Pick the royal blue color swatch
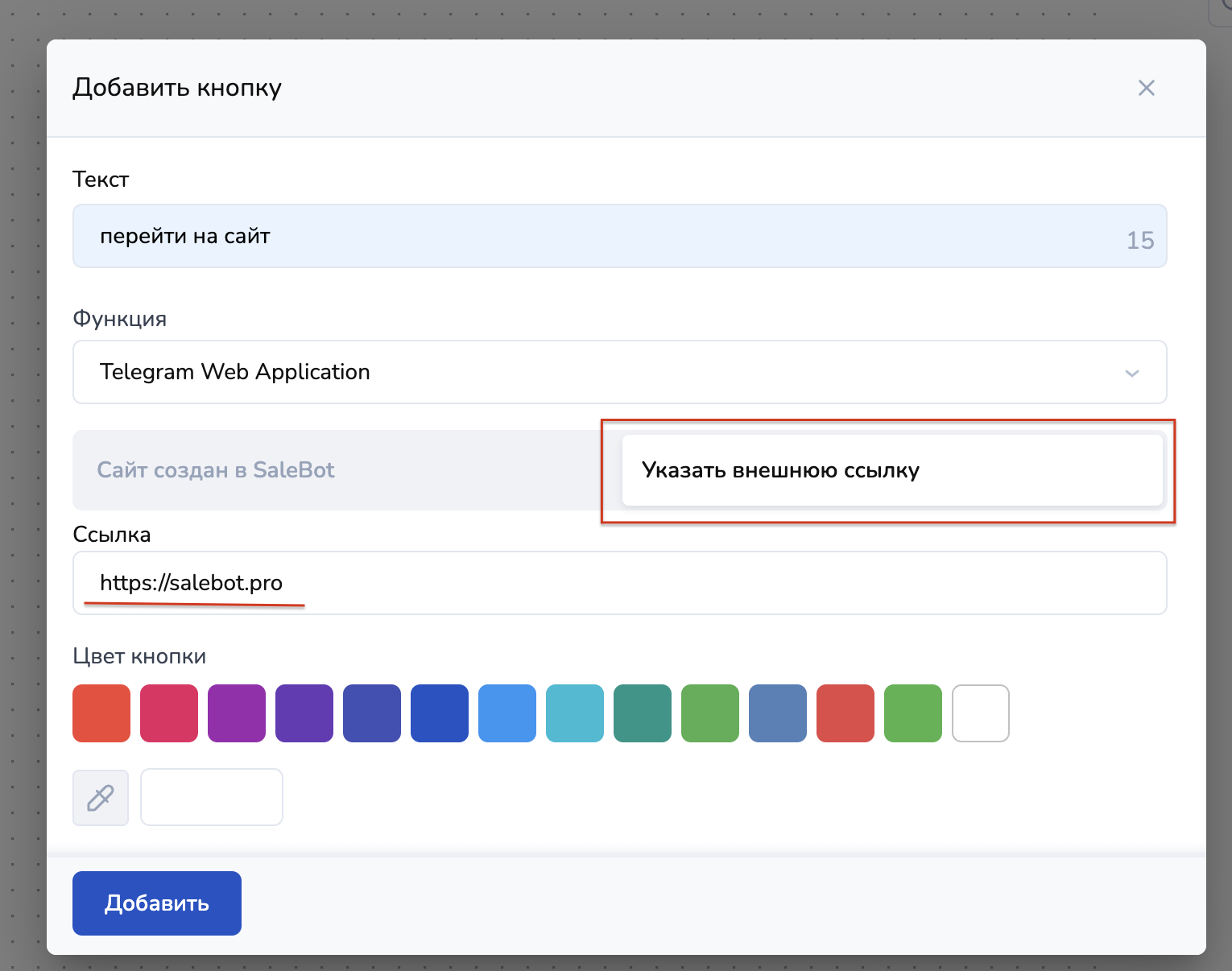The image size is (1232, 971). click(440, 713)
